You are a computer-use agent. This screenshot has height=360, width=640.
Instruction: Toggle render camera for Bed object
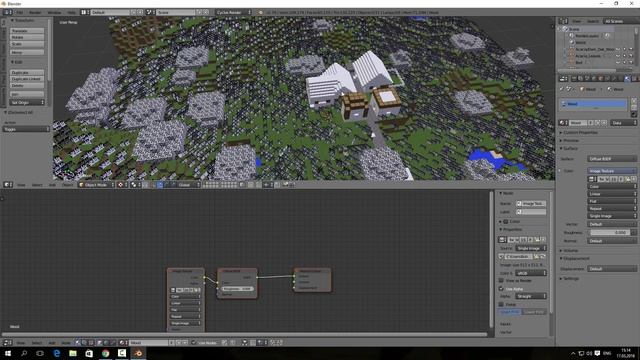pos(631,62)
